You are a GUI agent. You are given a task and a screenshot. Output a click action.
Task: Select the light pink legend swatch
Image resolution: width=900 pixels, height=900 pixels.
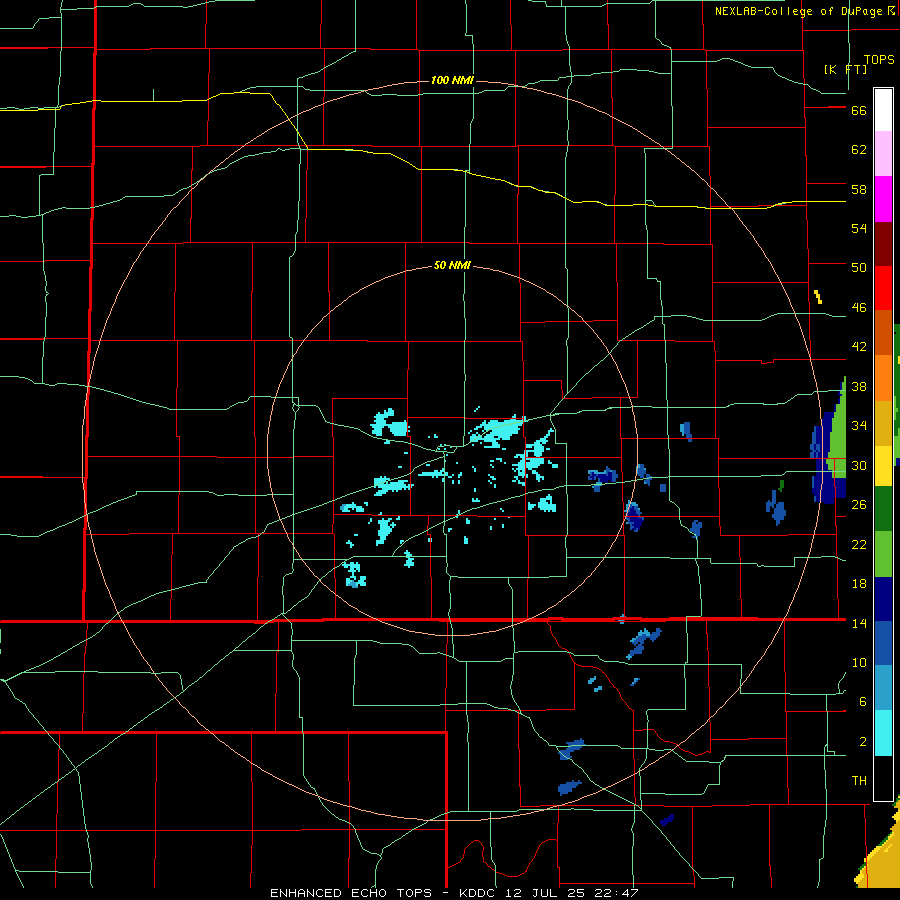pyautogui.click(x=883, y=153)
